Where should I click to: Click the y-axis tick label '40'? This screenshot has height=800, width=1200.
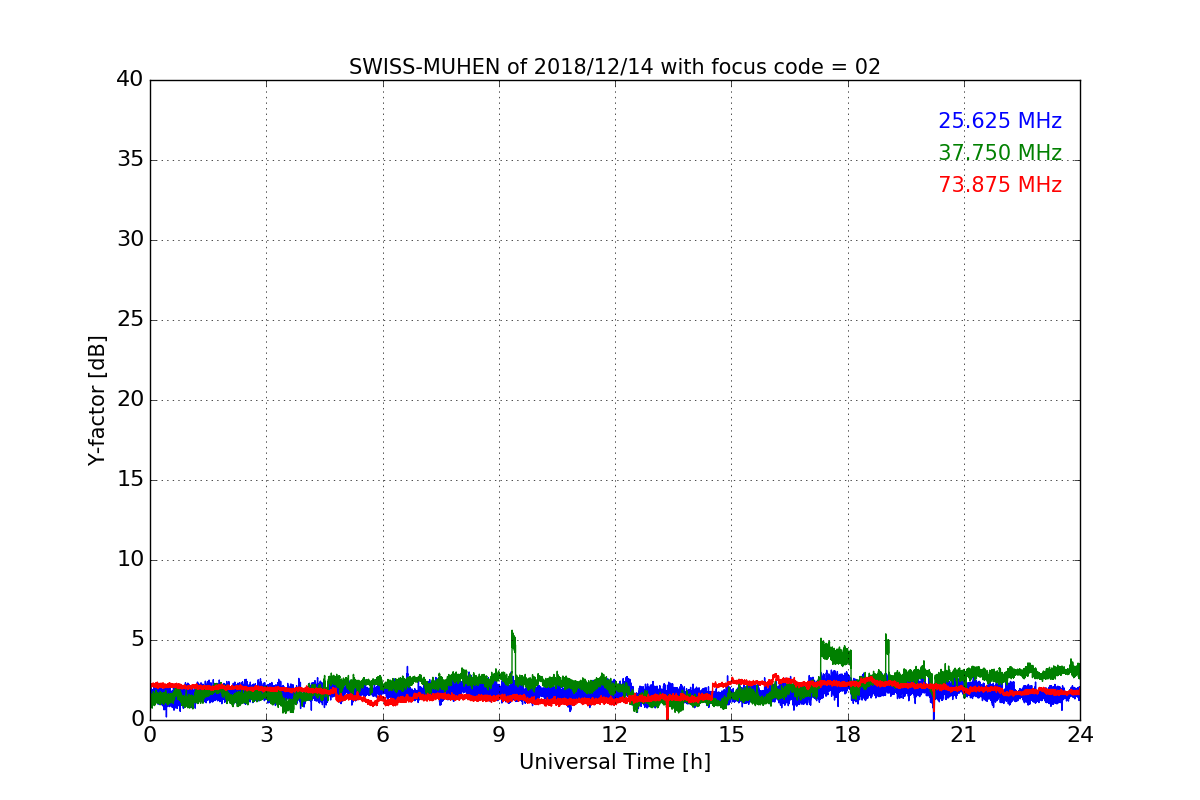(130, 79)
